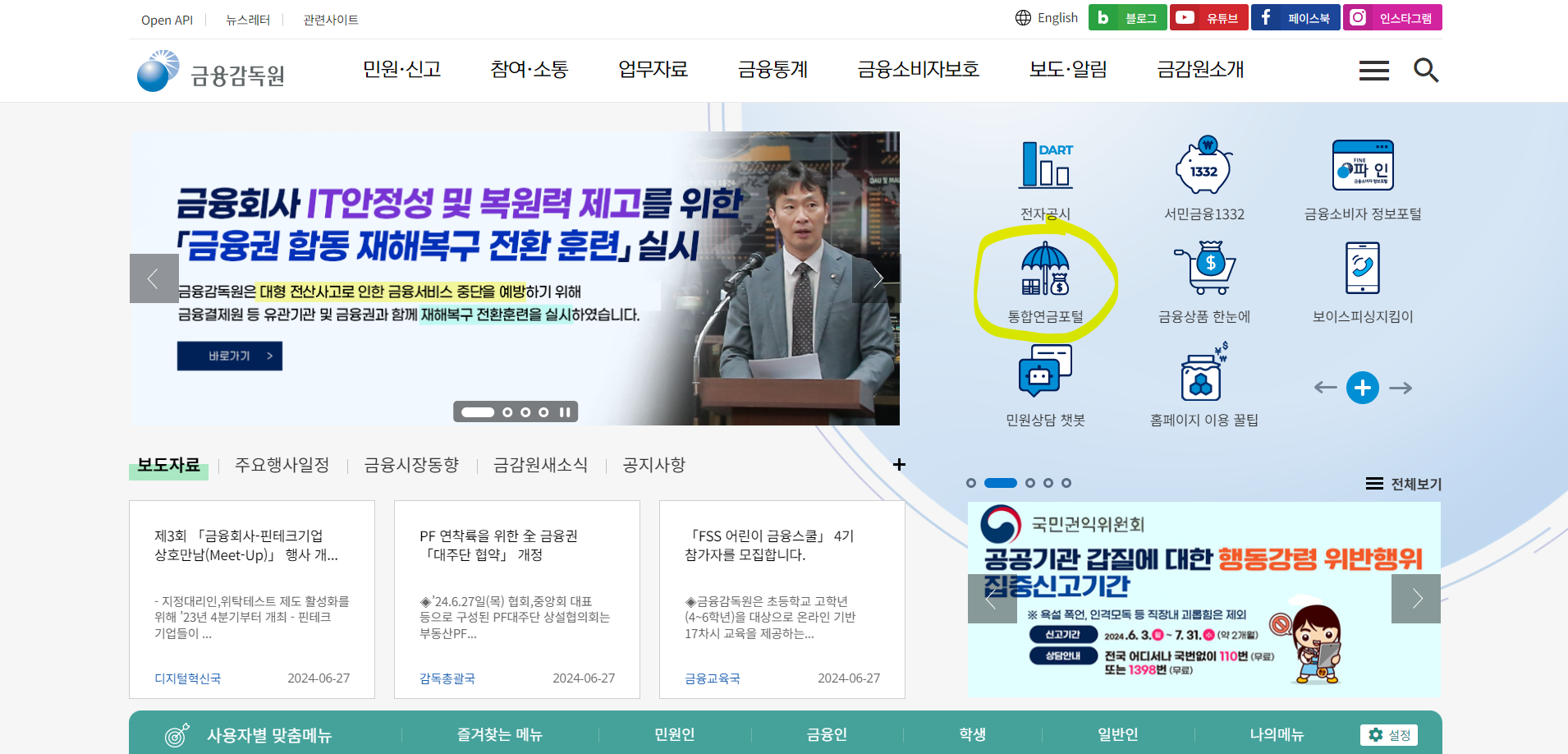The image size is (1568, 754).
Task: Click the plus more icon beside 공지사항
Action: pos(899,465)
